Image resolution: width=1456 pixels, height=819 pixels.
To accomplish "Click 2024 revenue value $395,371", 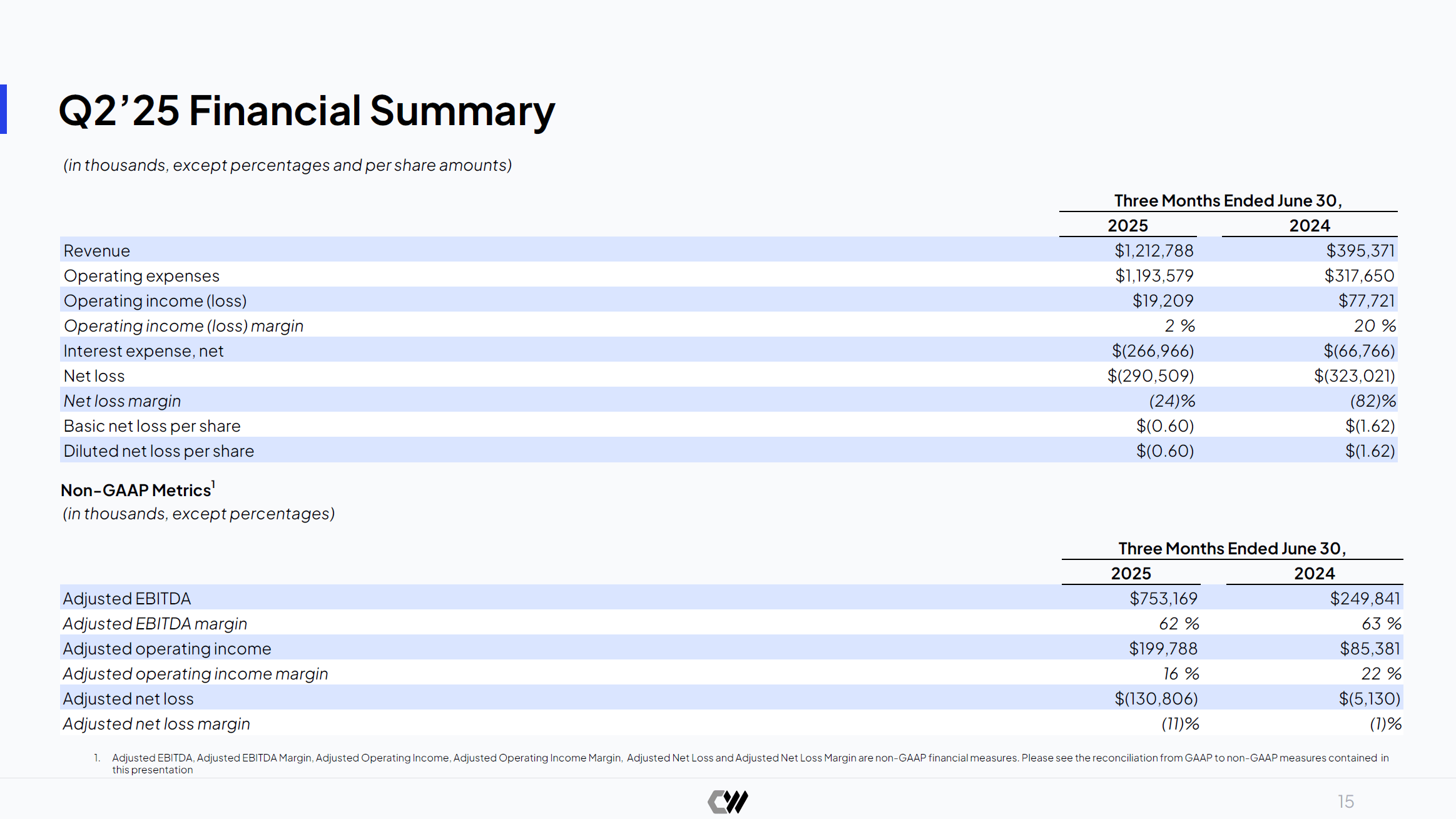I will pyautogui.click(x=1360, y=251).
